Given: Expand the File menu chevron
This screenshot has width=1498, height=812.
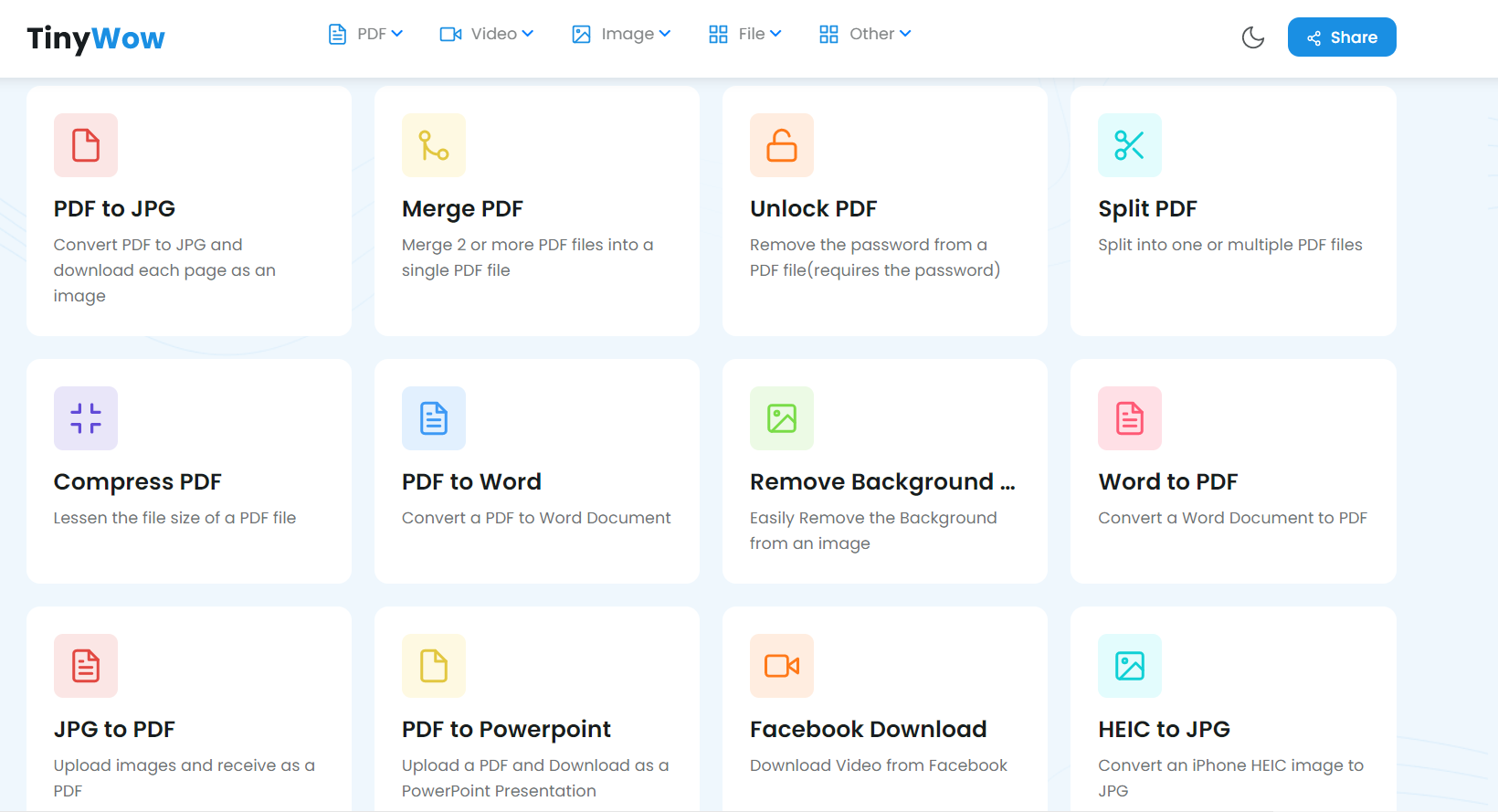Looking at the screenshot, I should click(x=775, y=34).
